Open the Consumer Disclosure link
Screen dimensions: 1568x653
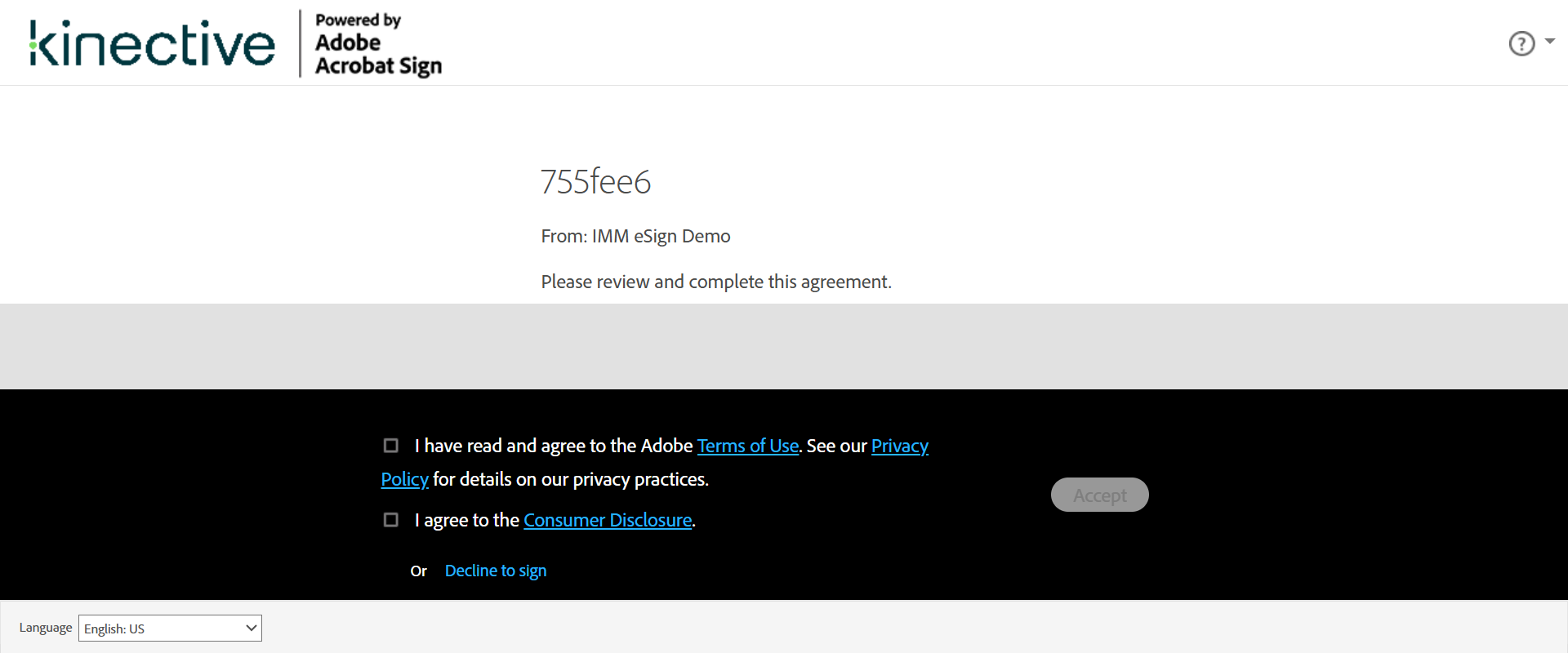(608, 521)
